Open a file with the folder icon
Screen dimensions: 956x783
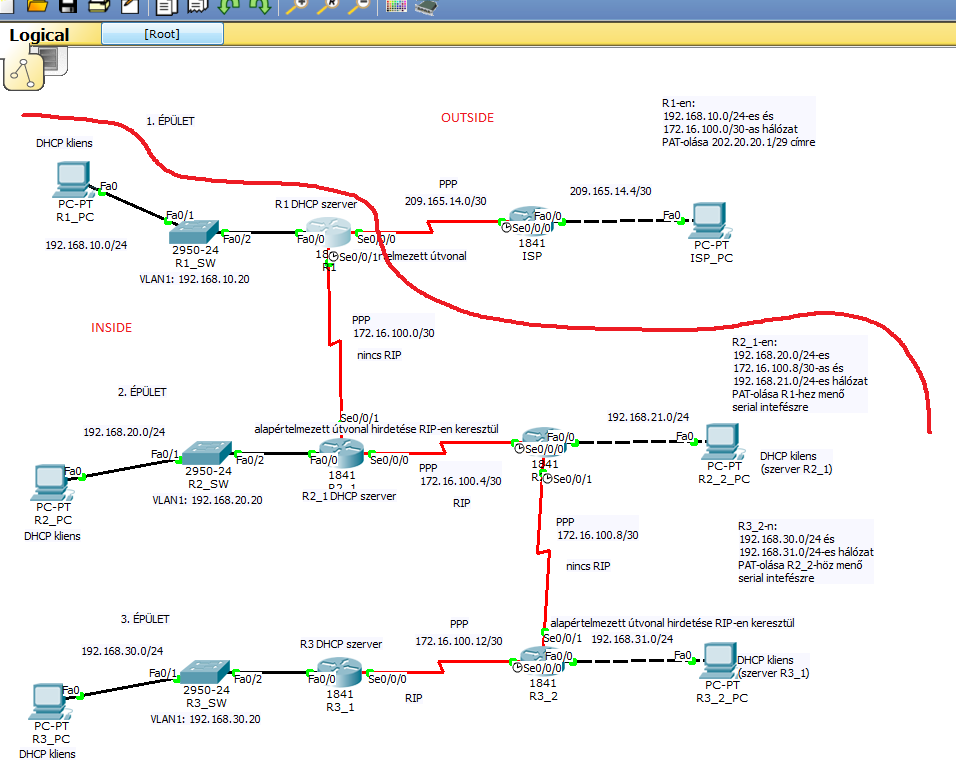click(x=37, y=5)
